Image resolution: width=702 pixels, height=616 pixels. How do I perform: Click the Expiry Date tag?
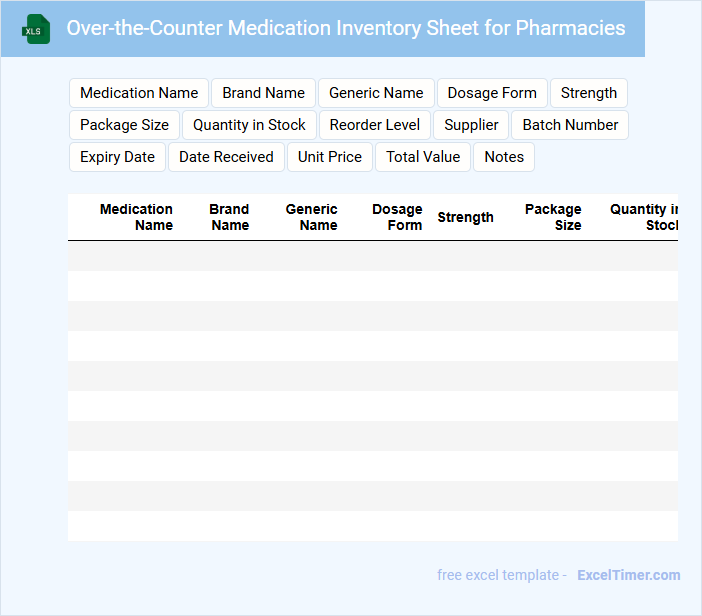click(x=117, y=157)
